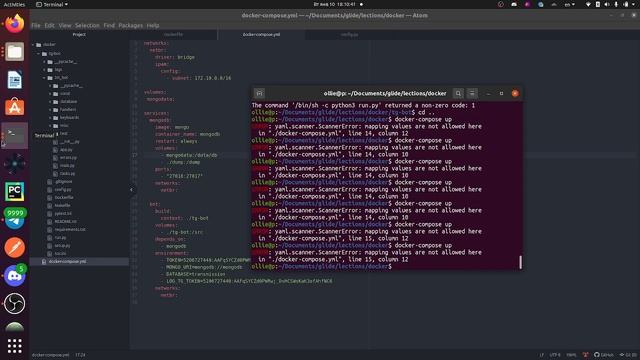
Task: Open PyCharm from the dock
Action: [x=15, y=191]
